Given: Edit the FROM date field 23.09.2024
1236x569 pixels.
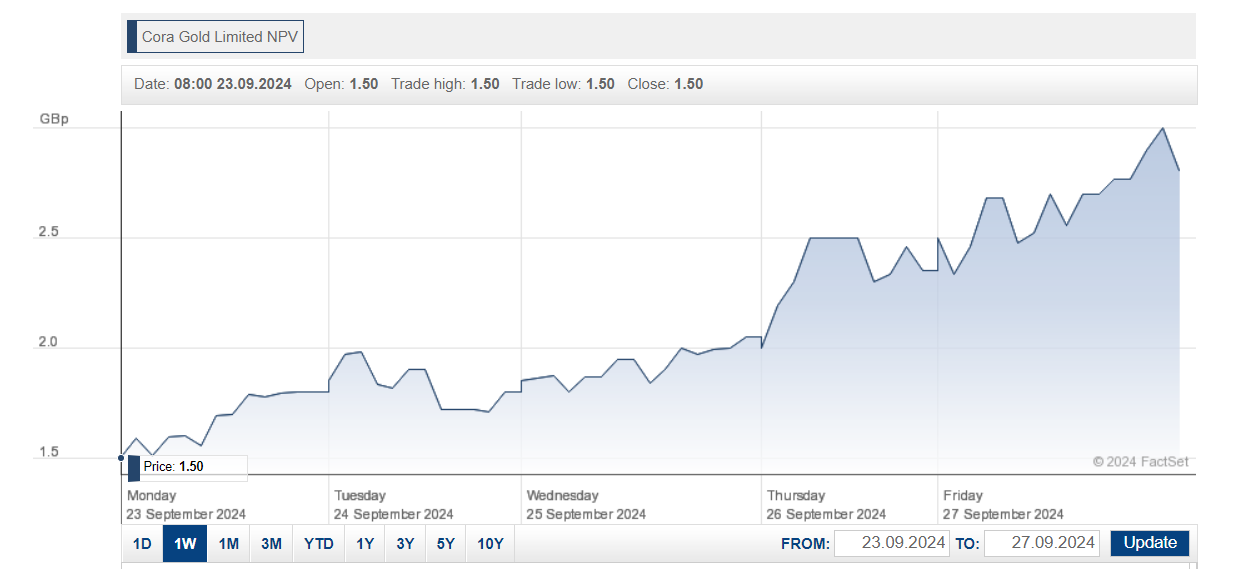Looking at the screenshot, I should (x=891, y=543).
